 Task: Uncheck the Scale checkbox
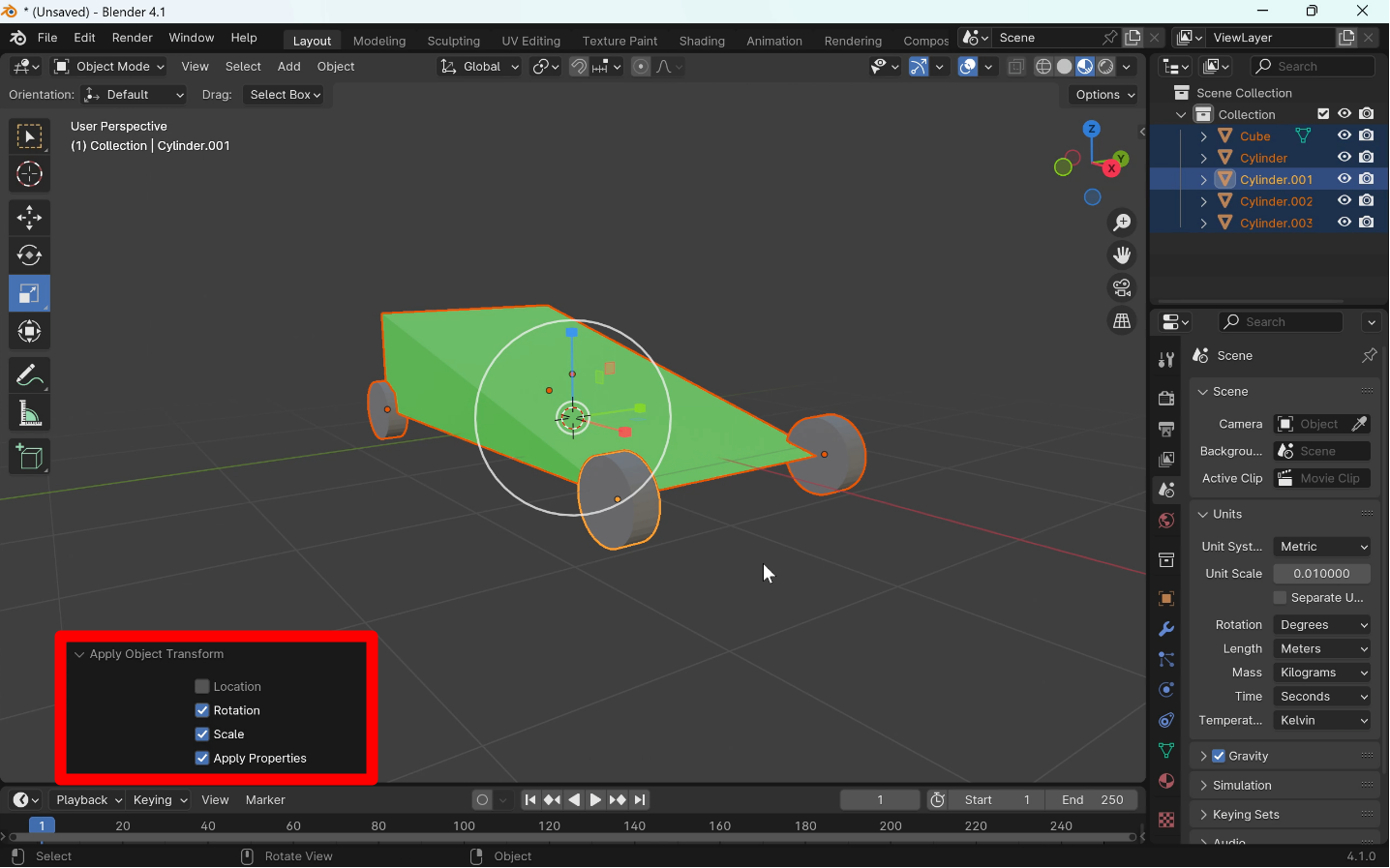[x=202, y=734]
